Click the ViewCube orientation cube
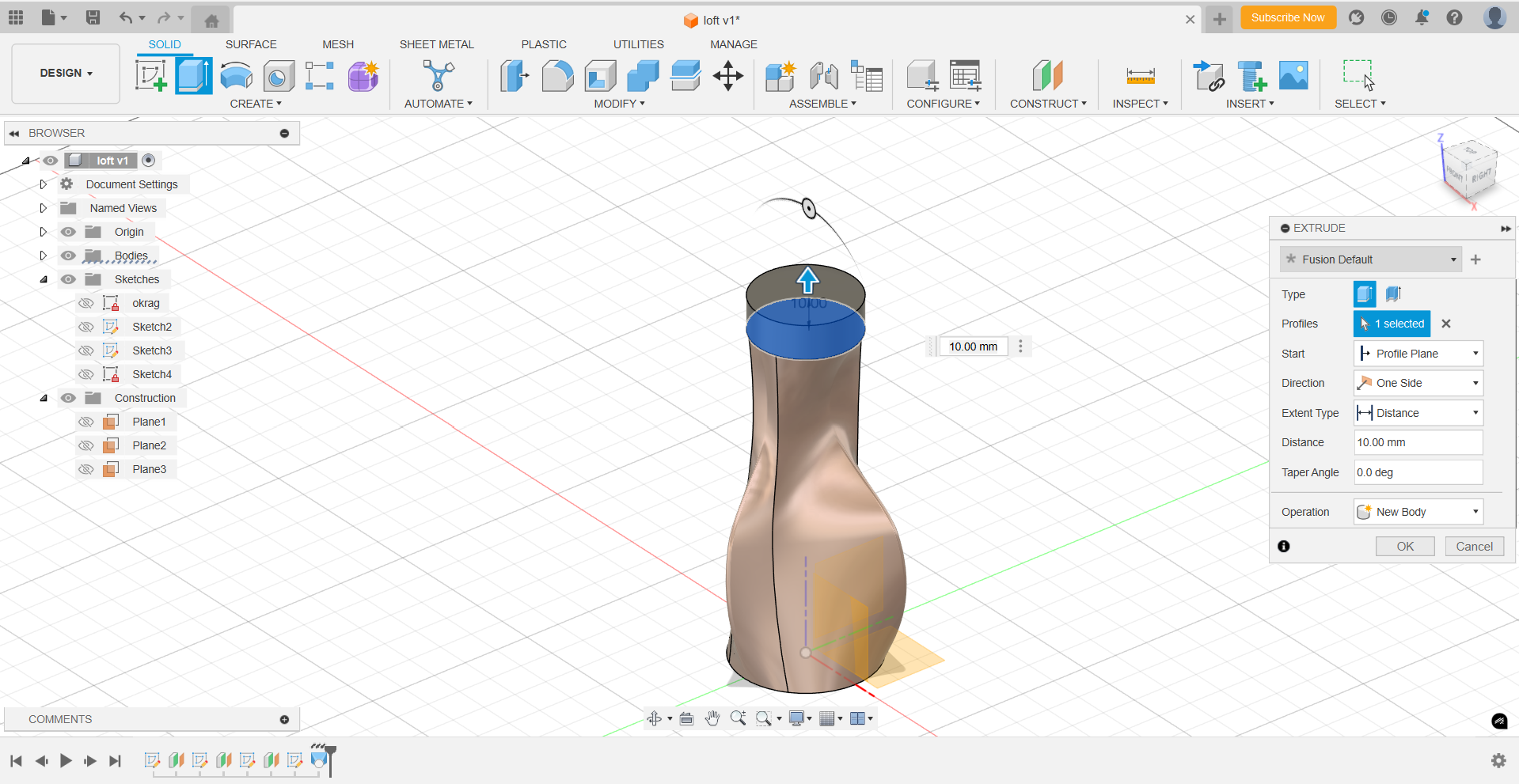This screenshot has width=1519, height=784. coord(1472,169)
